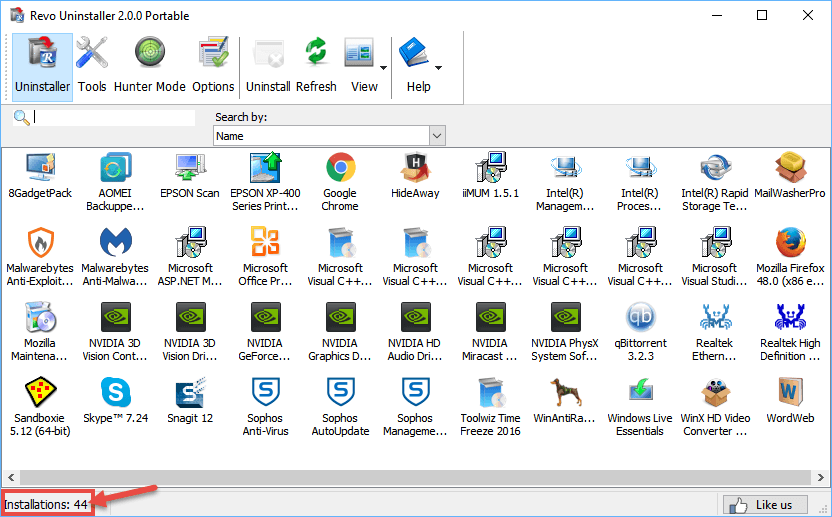This screenshot has width=832, height=517.
Task: Click the Refresh toolbar button
Action: pos(316,67)
